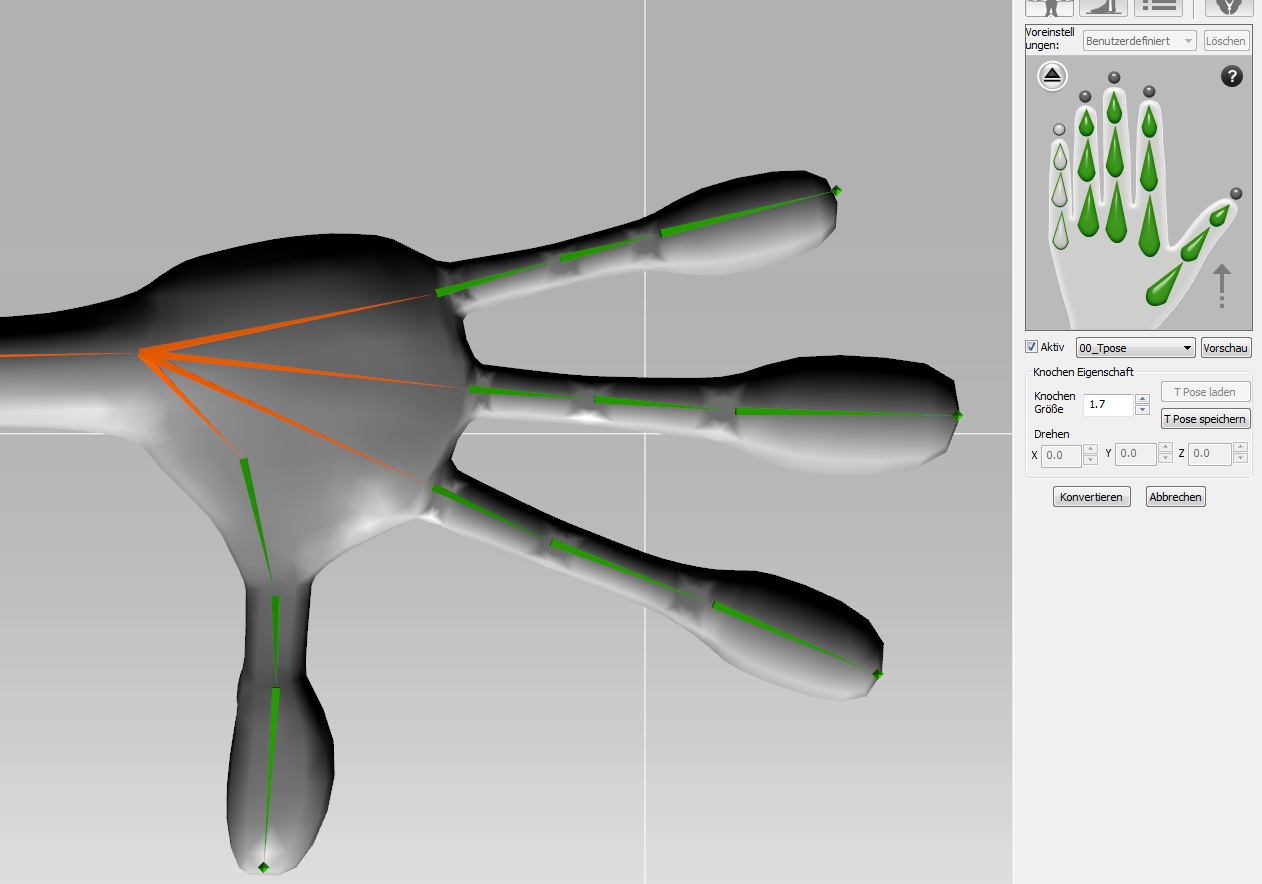Screen dimensions: 1262x884
Task: Open help via the question mark icon
Action: click(x=1232, y=76)
